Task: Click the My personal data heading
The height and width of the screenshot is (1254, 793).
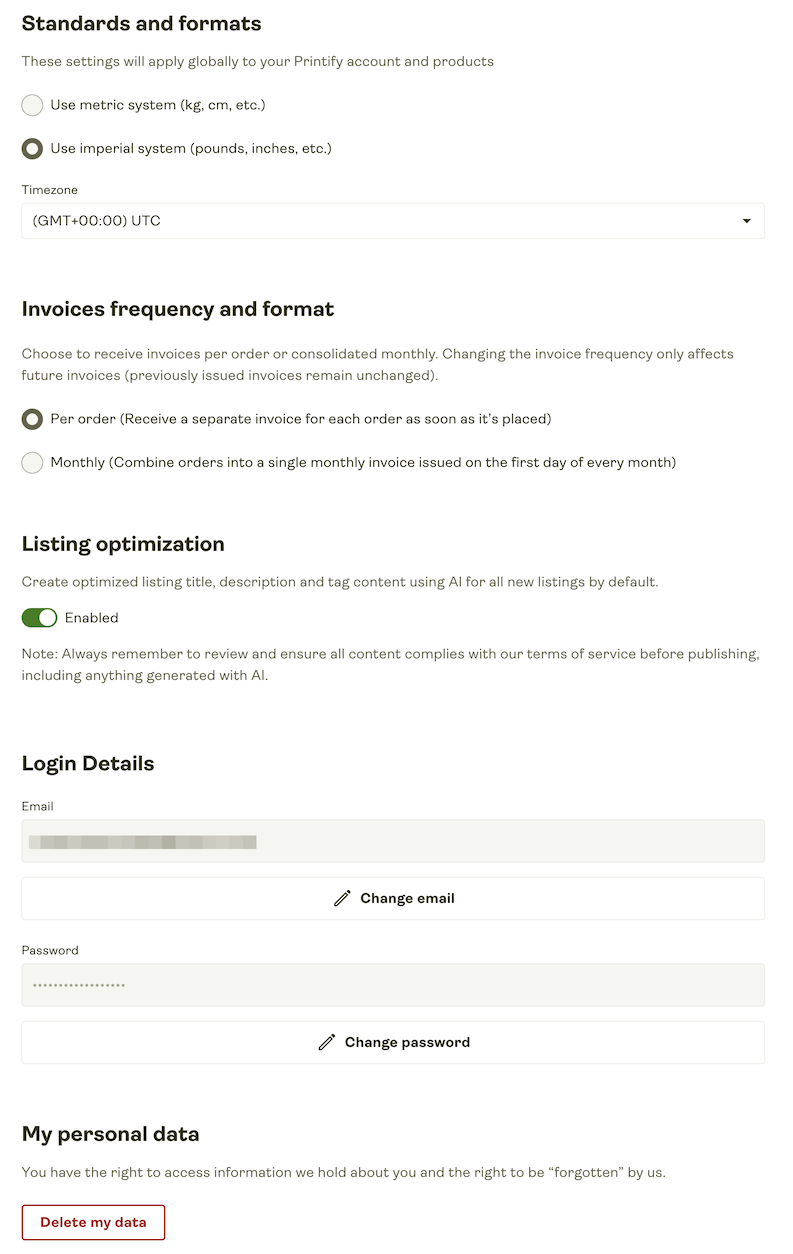Action: (x=110, y=1134)
